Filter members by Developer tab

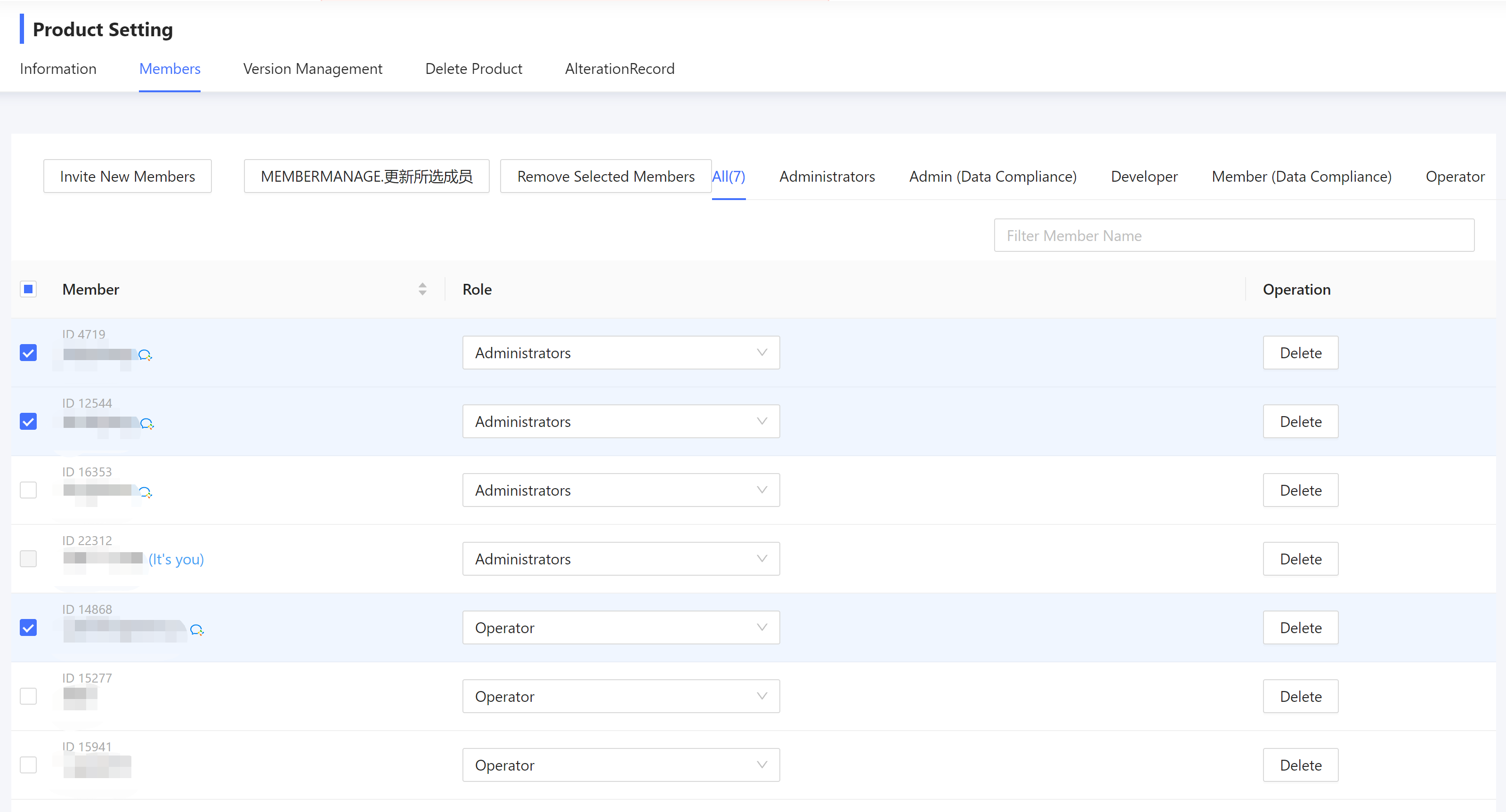click(1144, 177)
